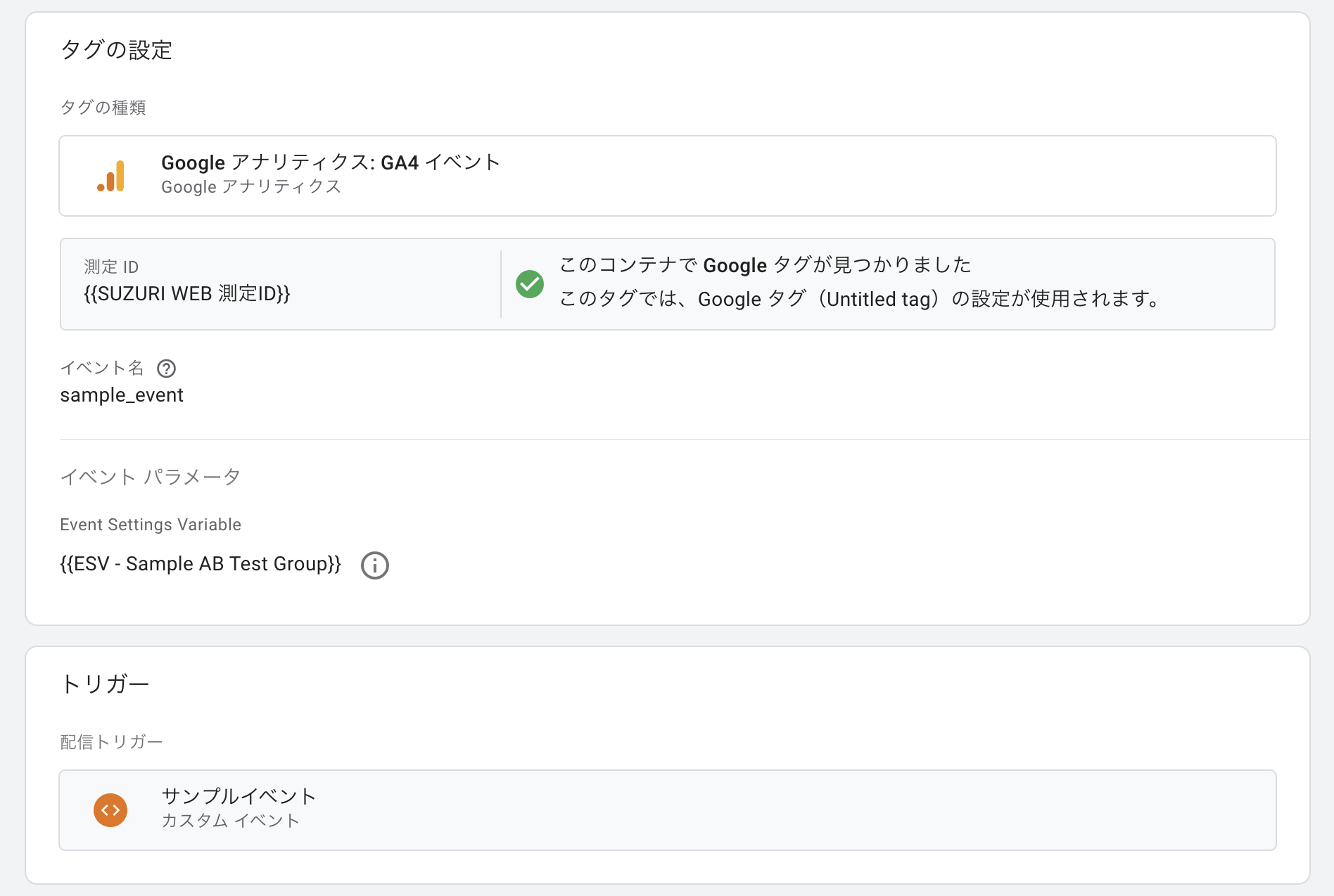This screenshot has width=1334, height=896.
Task: Click the {{ESV - Sample AB Test Group}} variable
Action: click(201, 564)
